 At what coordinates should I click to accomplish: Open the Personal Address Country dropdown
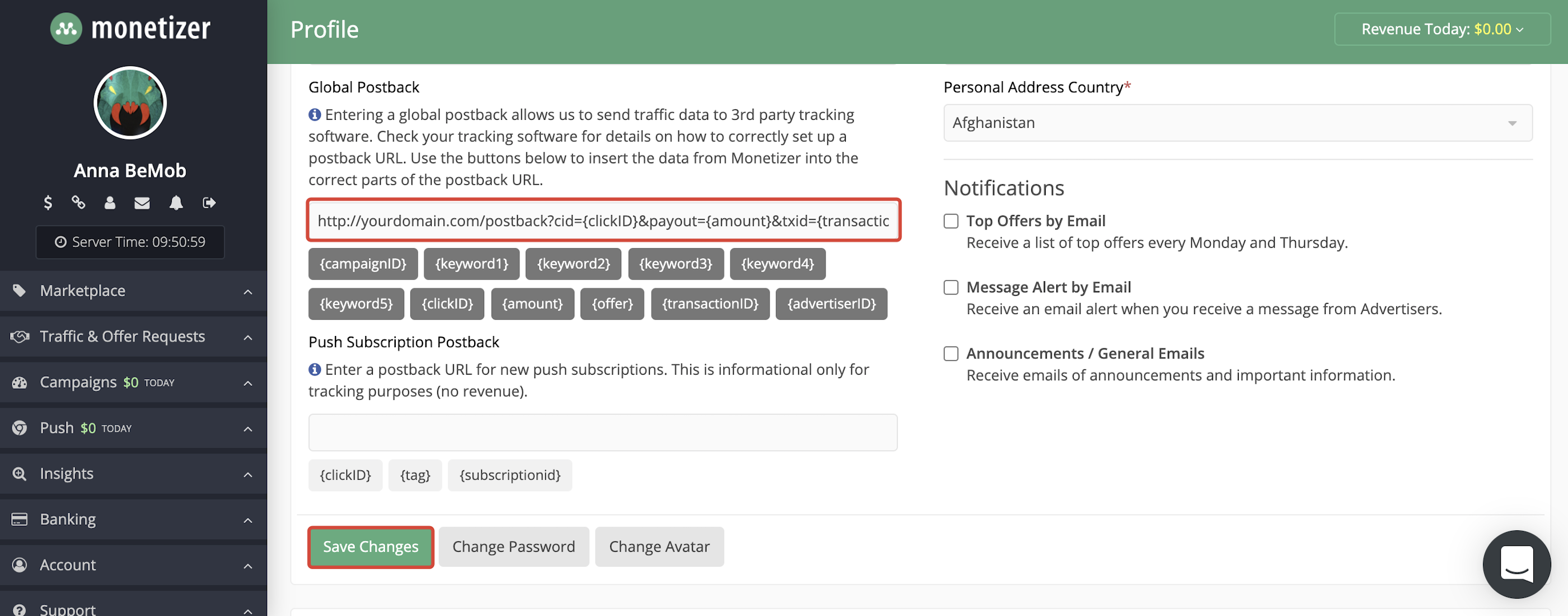point(1235,122)
